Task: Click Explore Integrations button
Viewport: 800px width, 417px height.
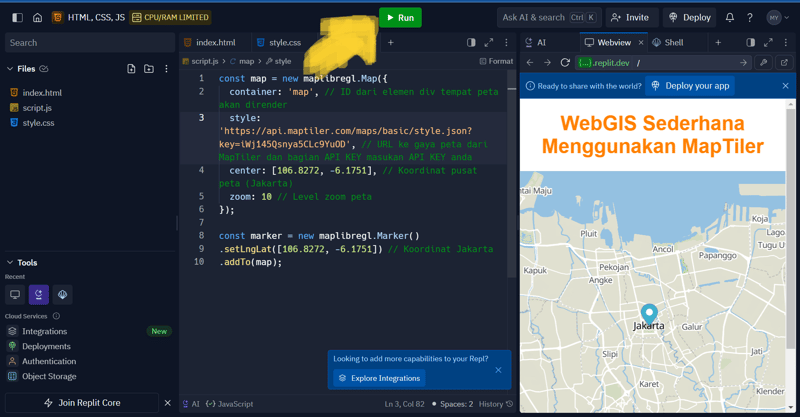Action: [x=379, y=378]
